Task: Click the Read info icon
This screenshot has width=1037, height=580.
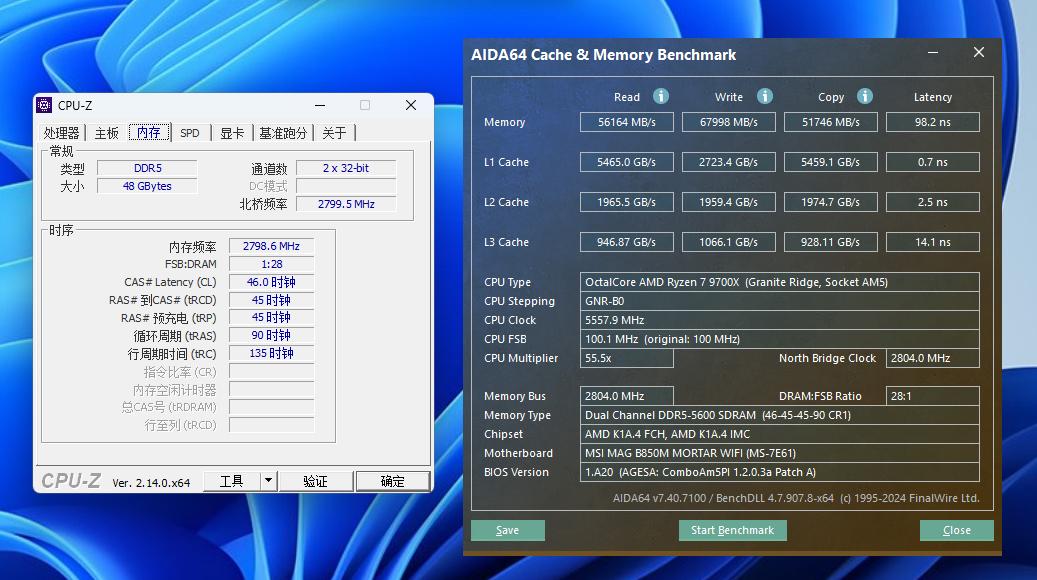Action: 661,96
